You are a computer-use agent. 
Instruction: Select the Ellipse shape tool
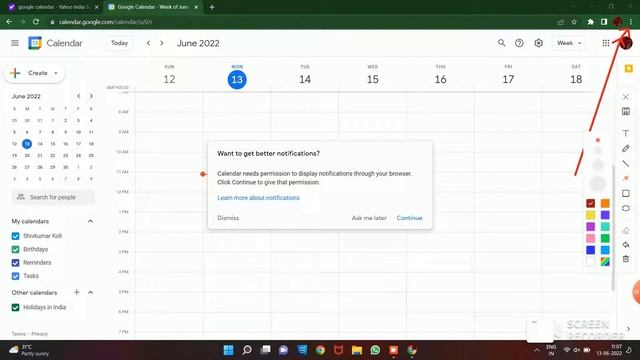tap(626, 208)
